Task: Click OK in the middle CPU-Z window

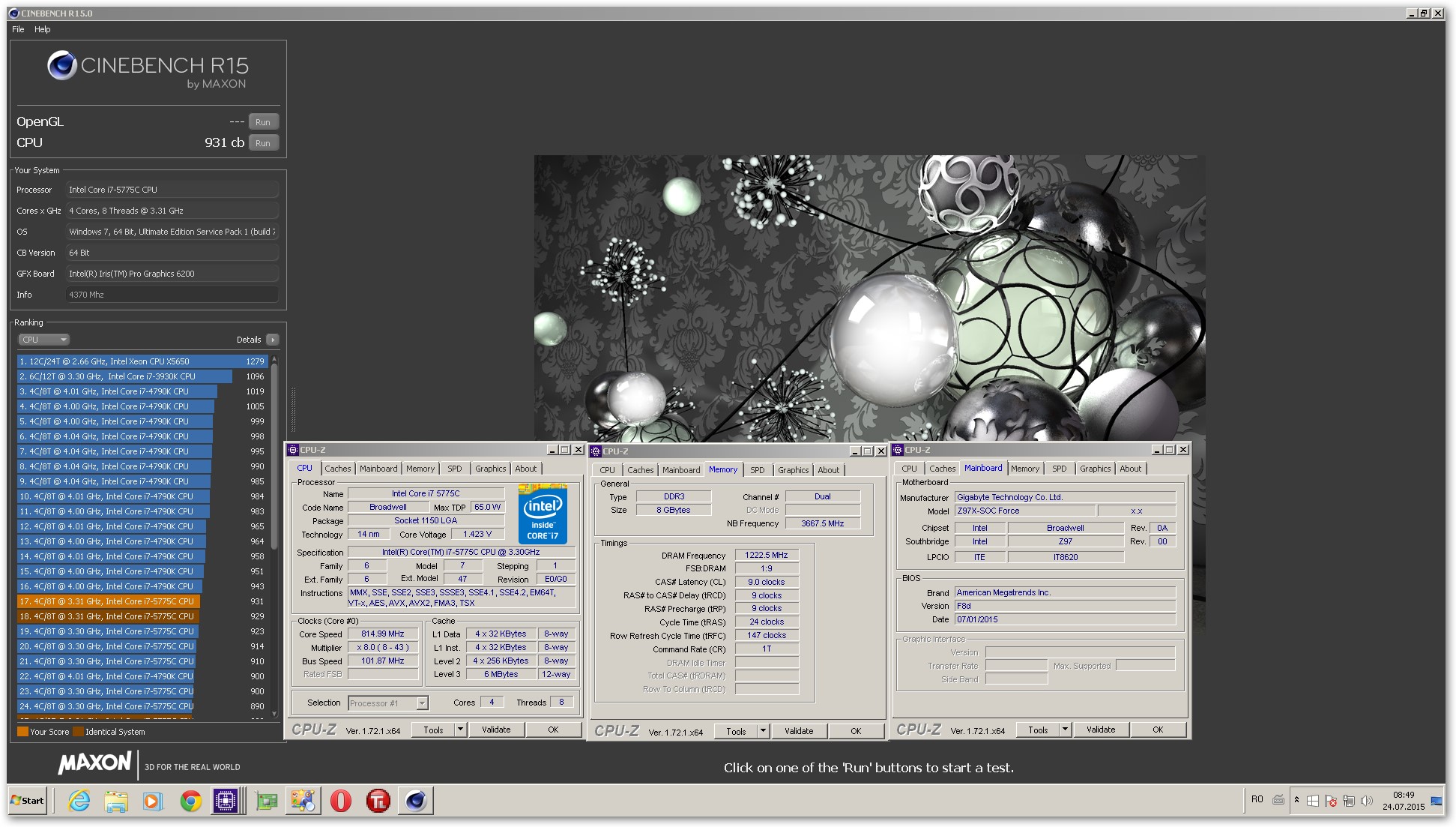Action: click(x=856, y=731)
